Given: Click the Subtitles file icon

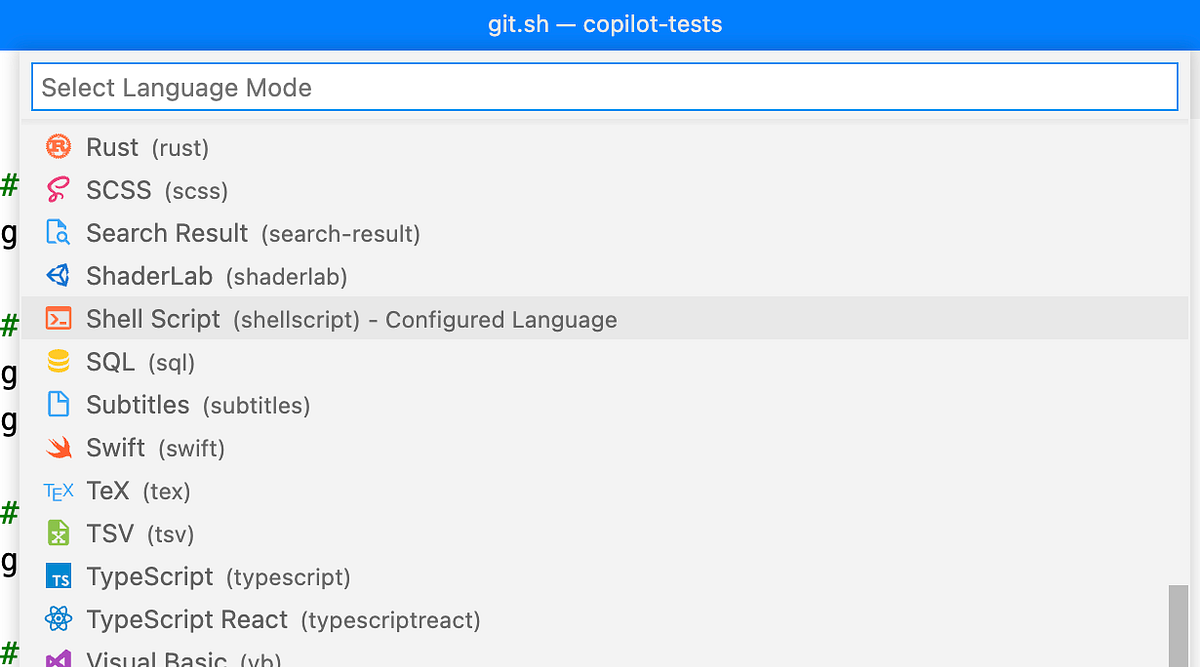Looking at the screenshot, I should point(57,405).
